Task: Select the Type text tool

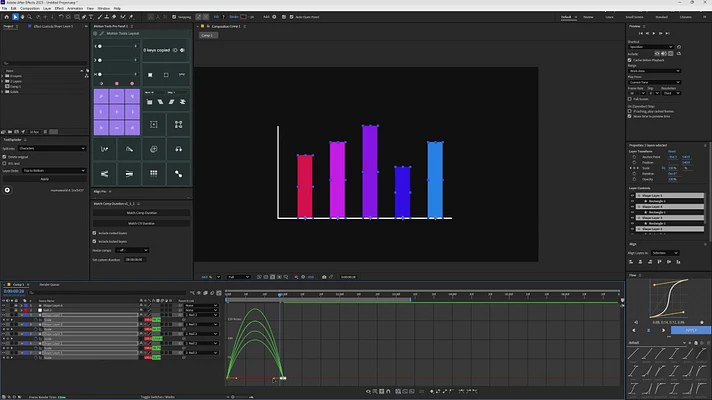Action: [91, 17]
